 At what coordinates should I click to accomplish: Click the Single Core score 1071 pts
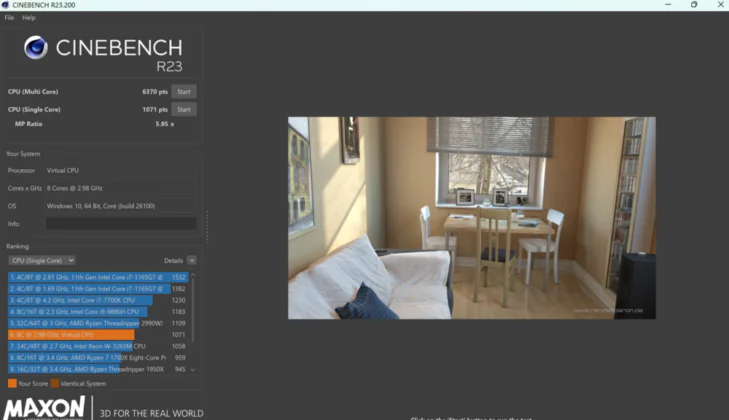point(155,110)
